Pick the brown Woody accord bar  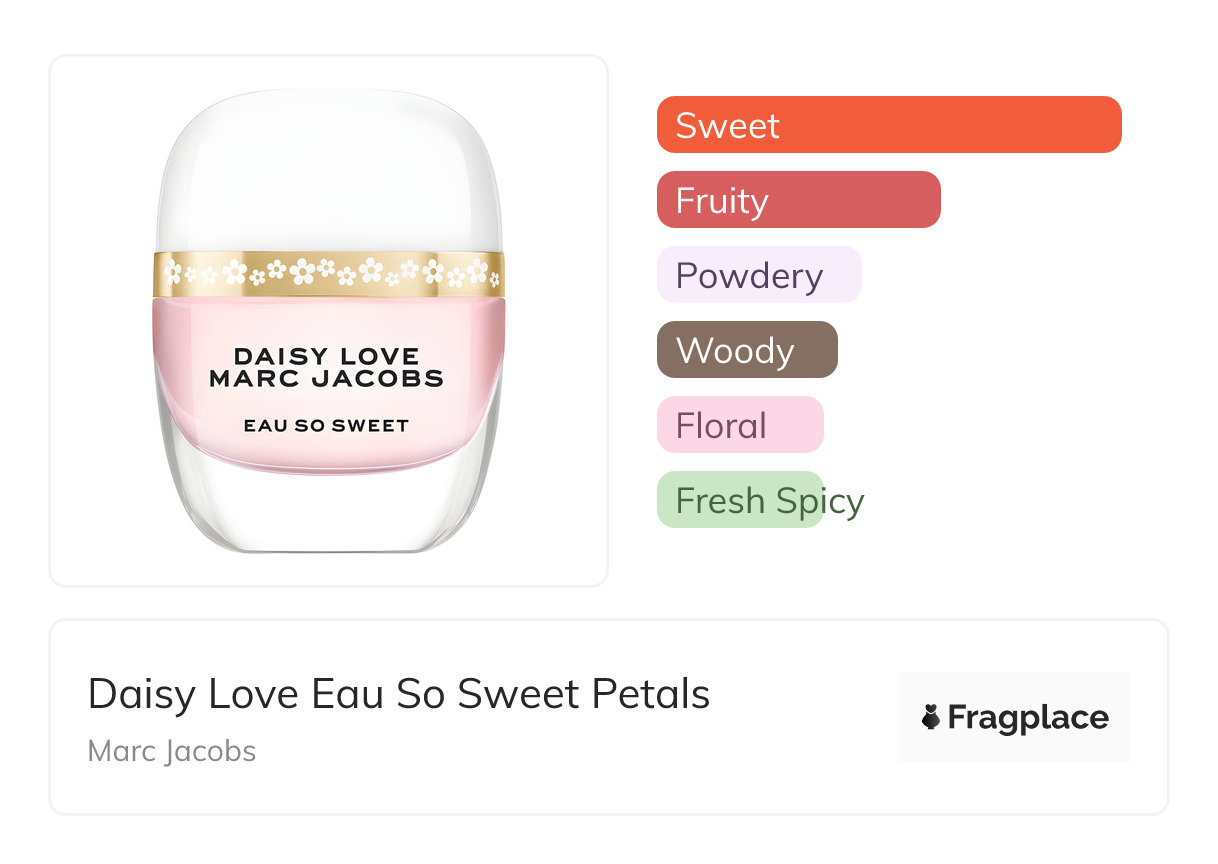point(746,350)
